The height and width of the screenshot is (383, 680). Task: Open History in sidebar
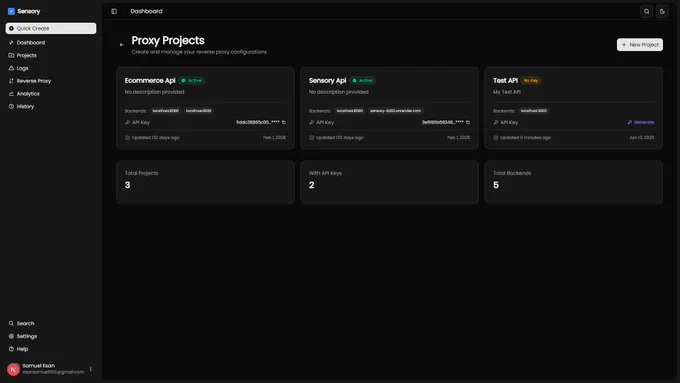pyautogui.click(x=21, y=106)
